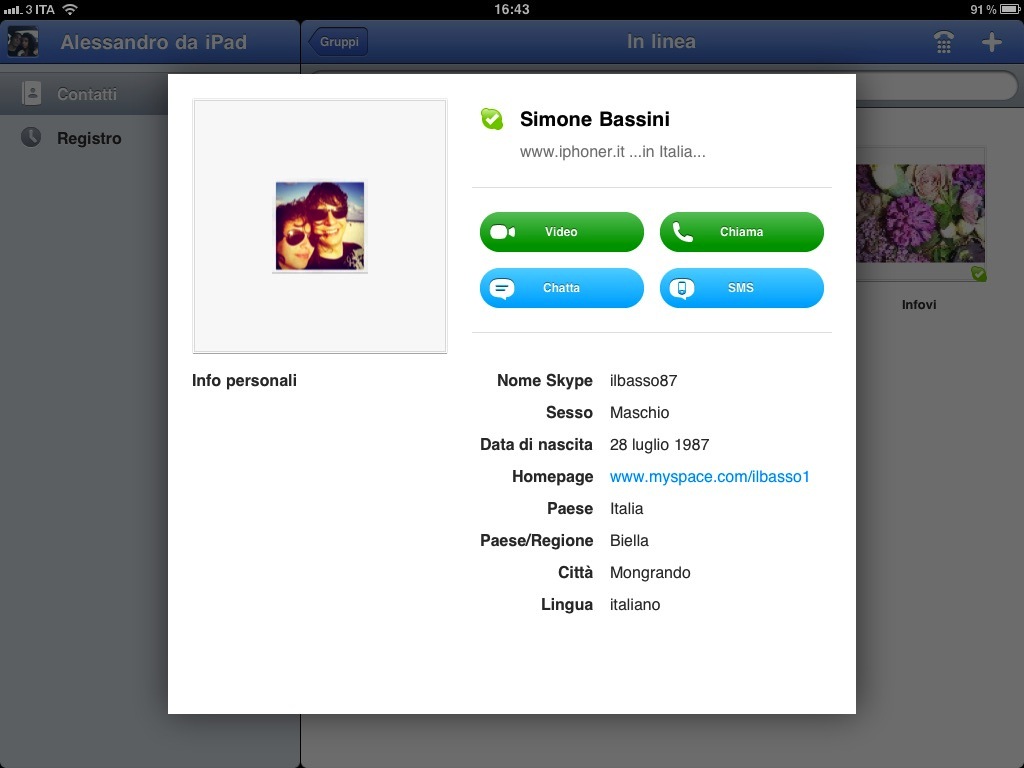Tap the In linea header title

661,42
